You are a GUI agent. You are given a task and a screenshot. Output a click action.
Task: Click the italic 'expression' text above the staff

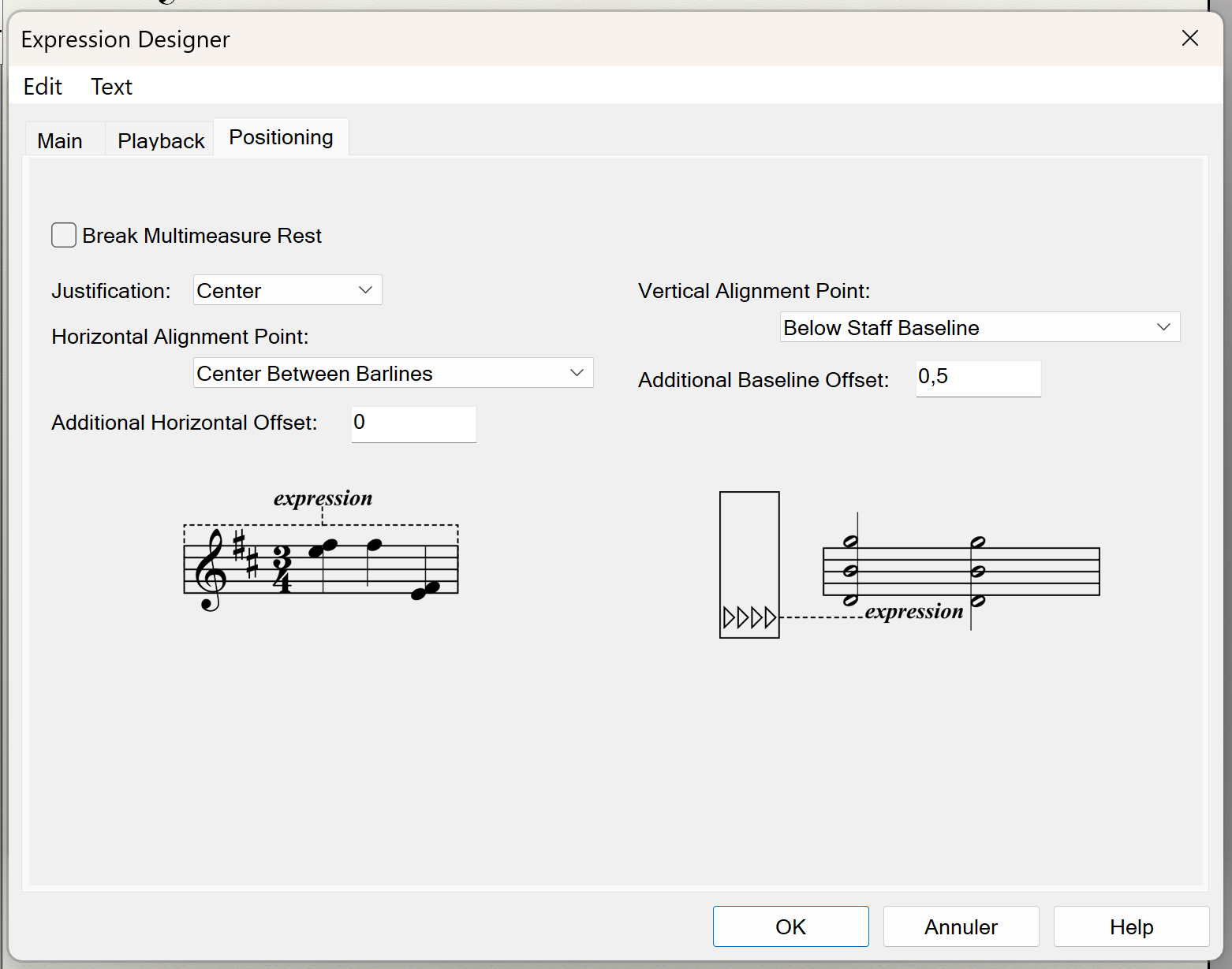tap(323, 498)
